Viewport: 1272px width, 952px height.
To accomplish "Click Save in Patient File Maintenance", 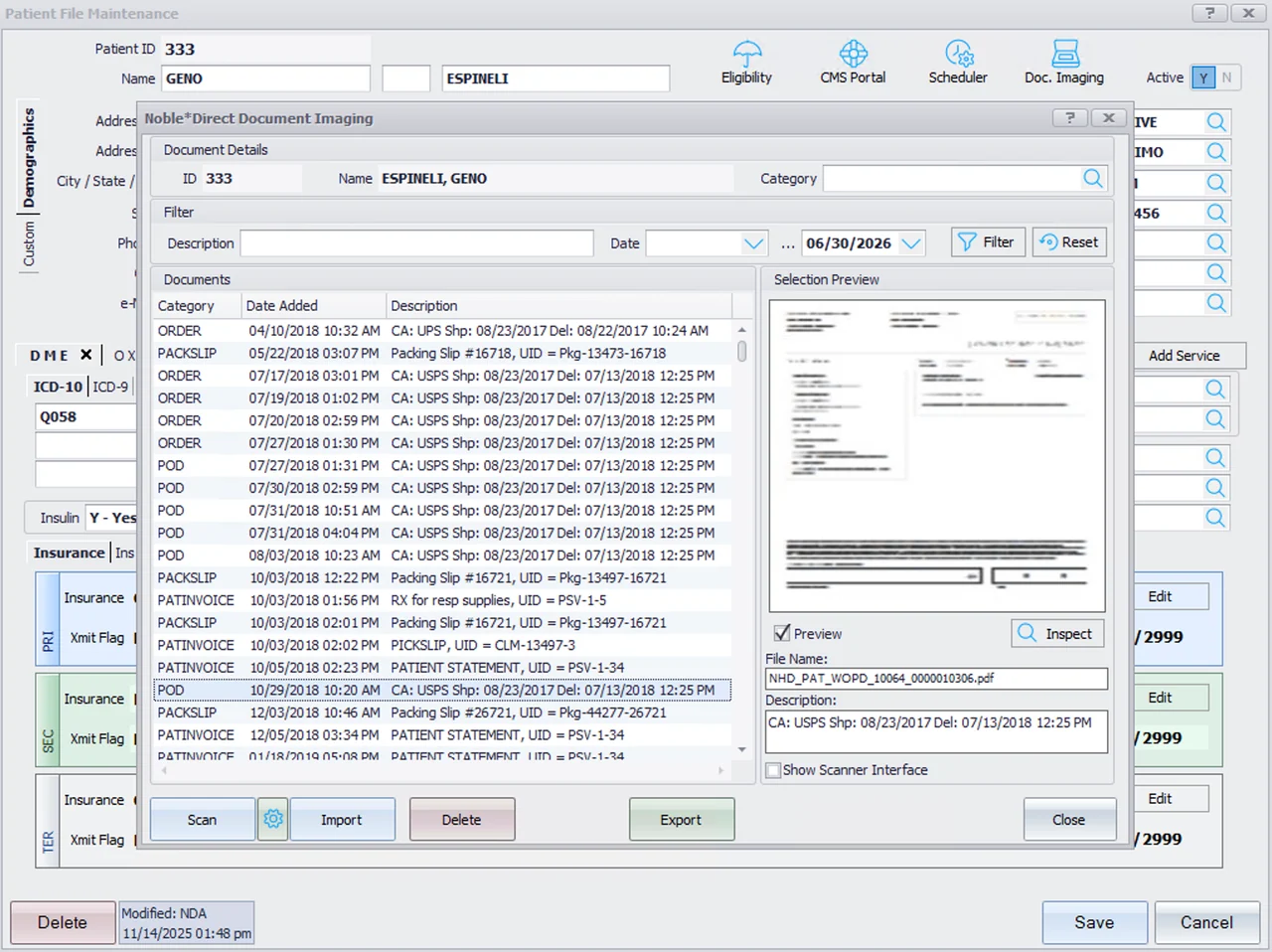I will tap(1094, 922).
